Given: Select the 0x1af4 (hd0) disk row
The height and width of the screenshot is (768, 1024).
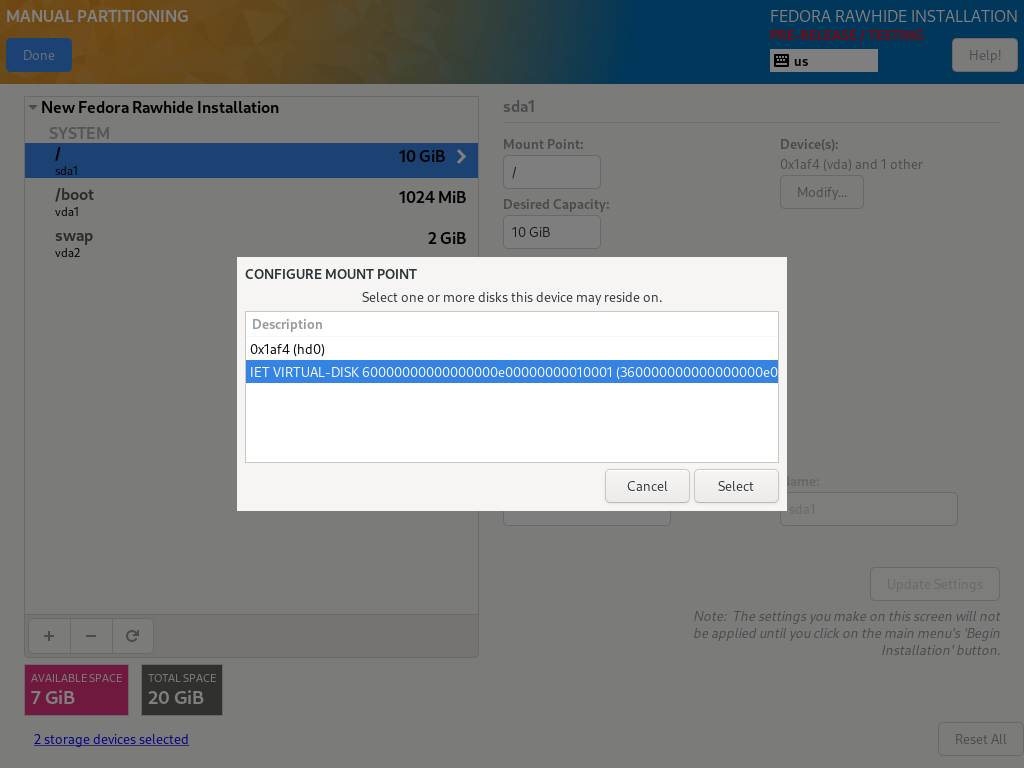Looking at the screenshot, I should [x=512, y=349].
